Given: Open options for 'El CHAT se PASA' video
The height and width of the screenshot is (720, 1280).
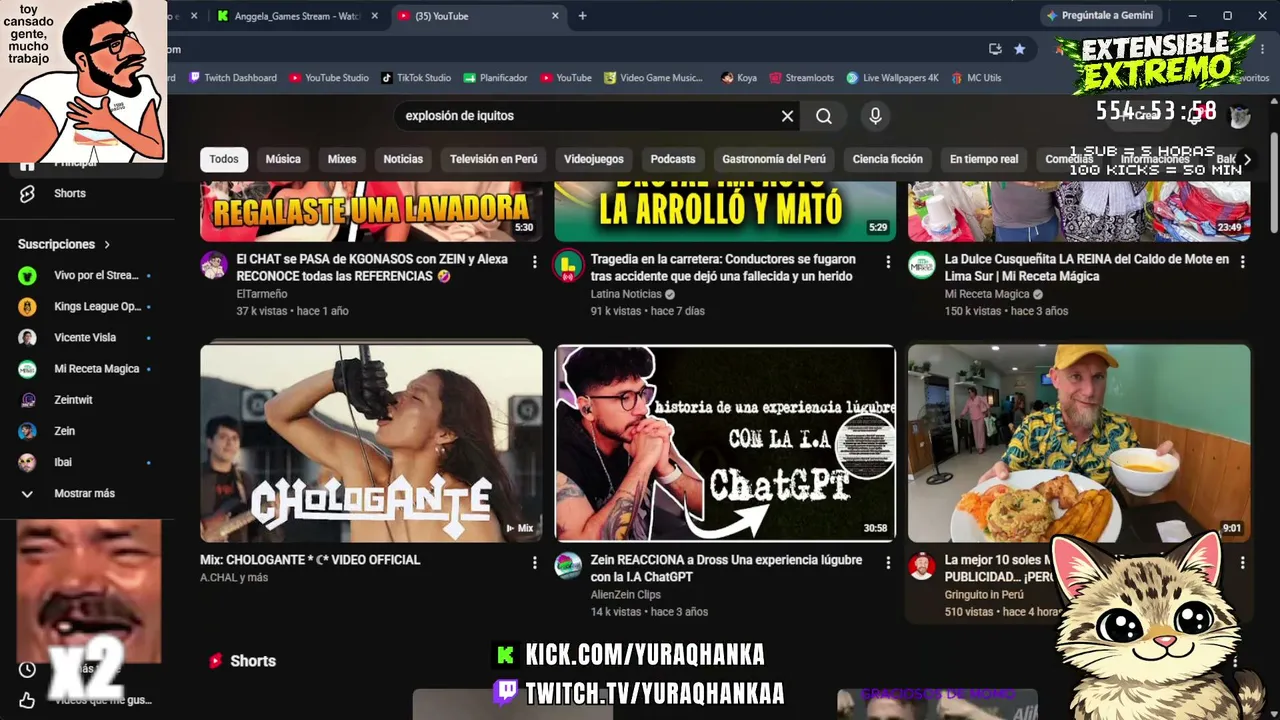Looking at the screenshot, I should [x=534, y=262].
